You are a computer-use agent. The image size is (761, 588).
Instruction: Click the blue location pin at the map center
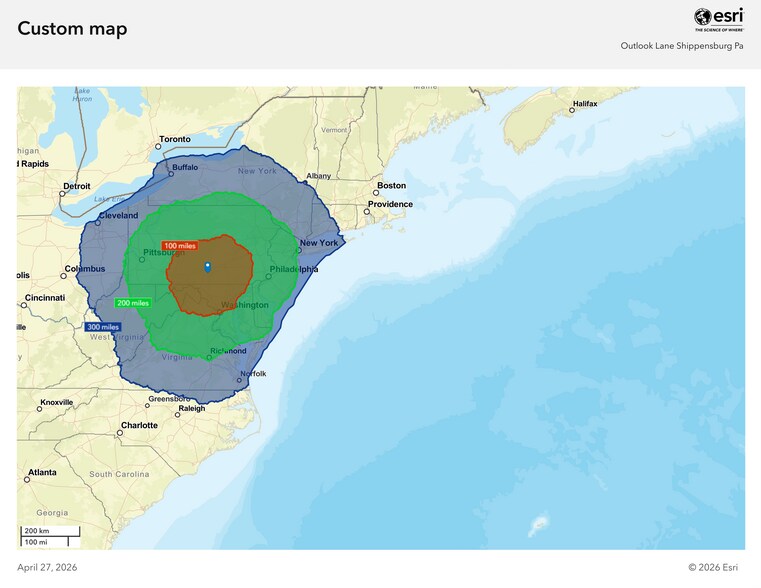tap(207, 267)
